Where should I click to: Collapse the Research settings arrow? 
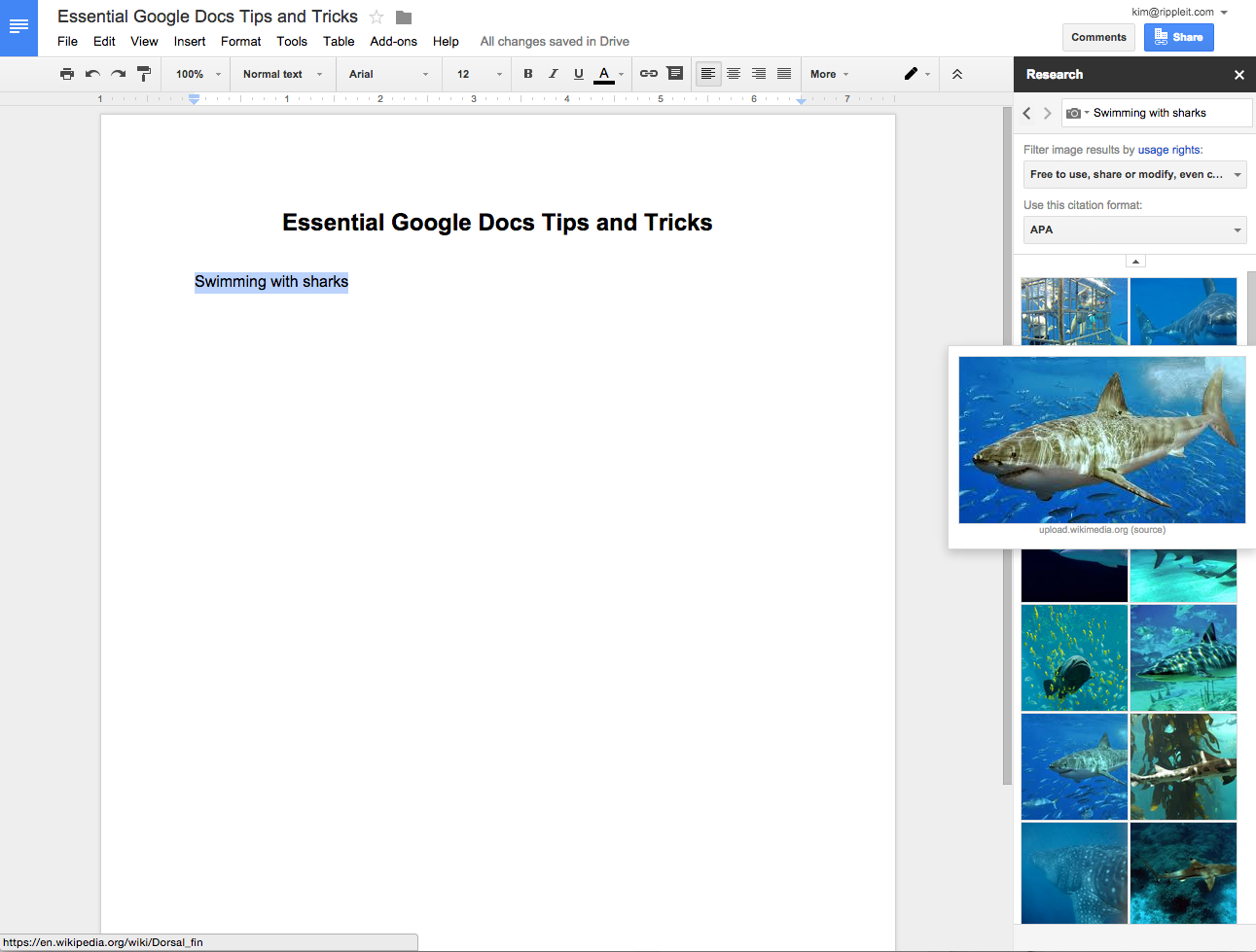[x=1135, y=261]
